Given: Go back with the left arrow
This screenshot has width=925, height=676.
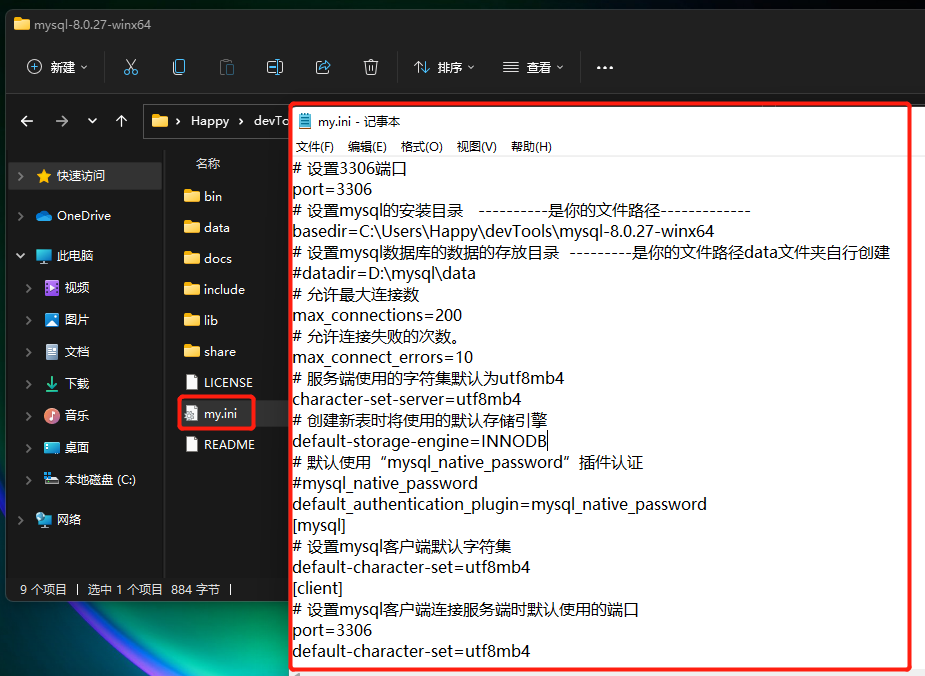Looking at the screenshot, I should [x=27, y=121].
